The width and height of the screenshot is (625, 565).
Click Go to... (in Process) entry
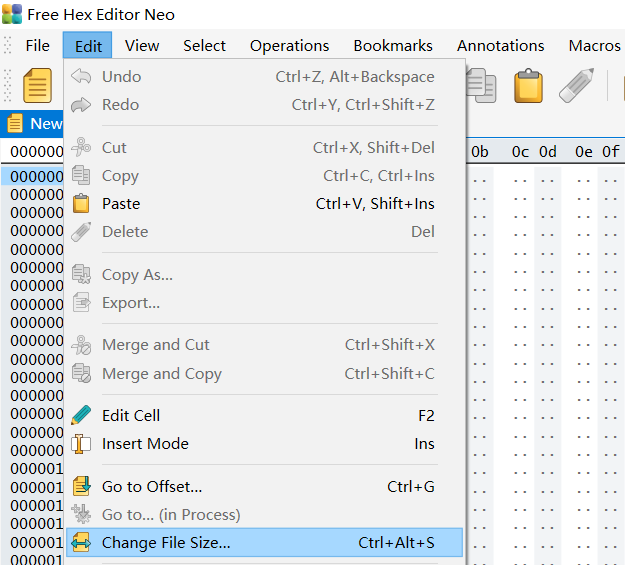tap(265, 514)
